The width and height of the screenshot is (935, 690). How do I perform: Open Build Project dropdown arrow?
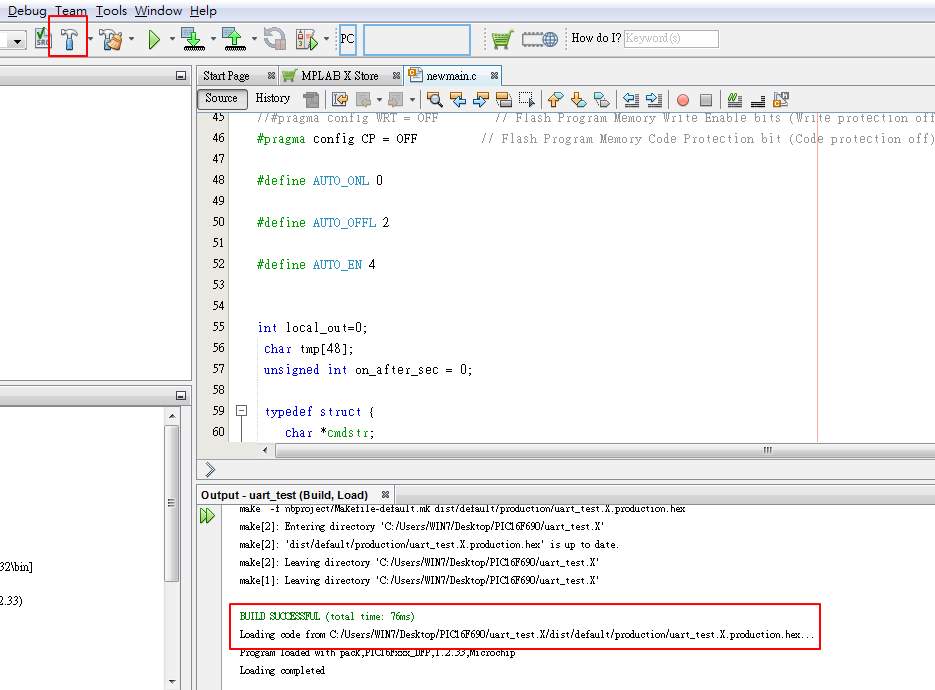point(91,39)
